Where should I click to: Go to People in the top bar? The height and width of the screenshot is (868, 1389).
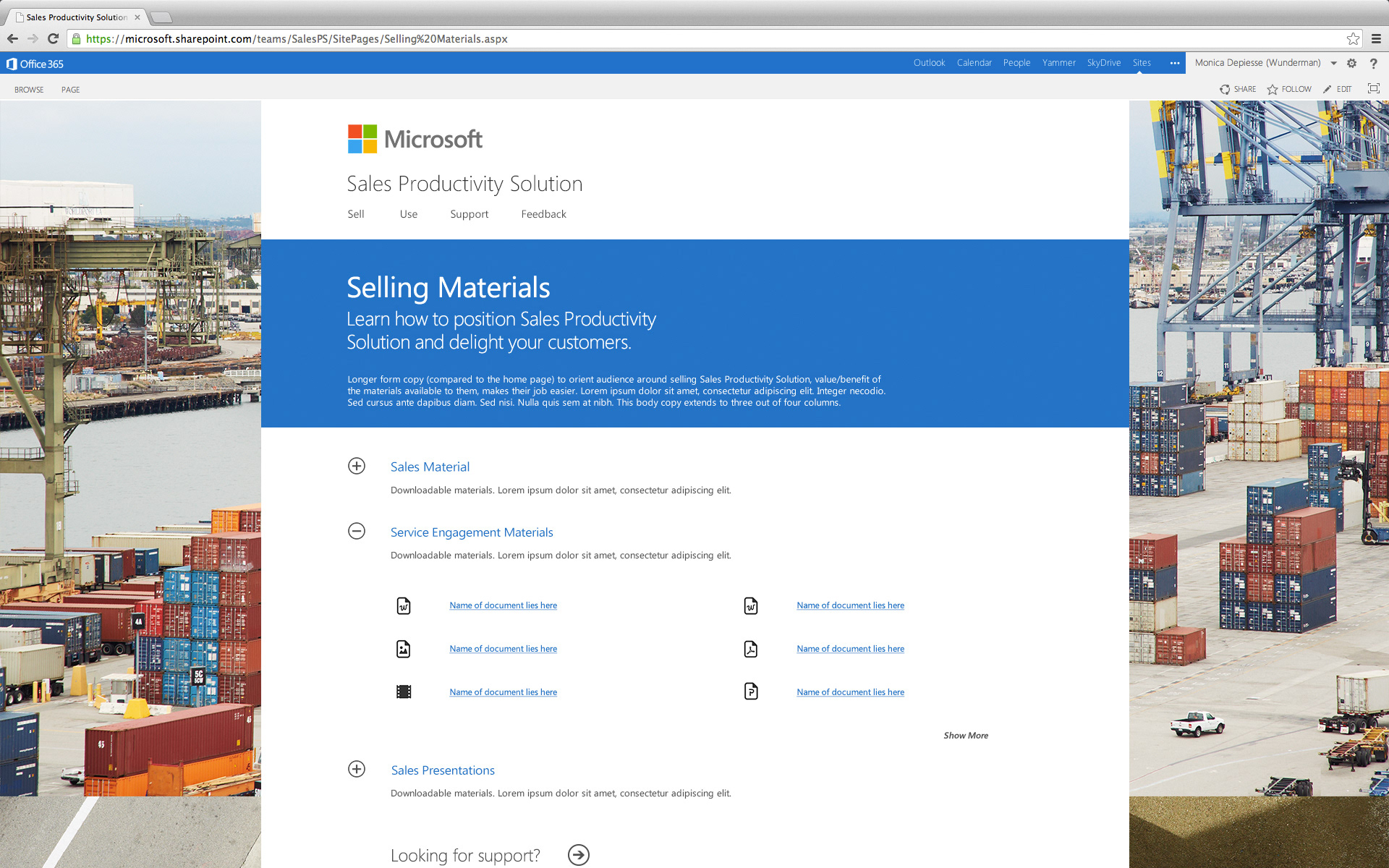1016,63
